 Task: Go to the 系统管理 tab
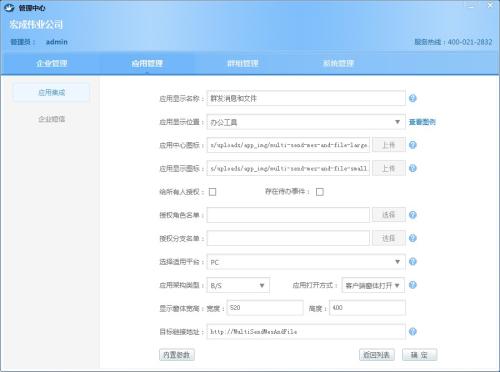pyautogui.click(x=338, y=63)
